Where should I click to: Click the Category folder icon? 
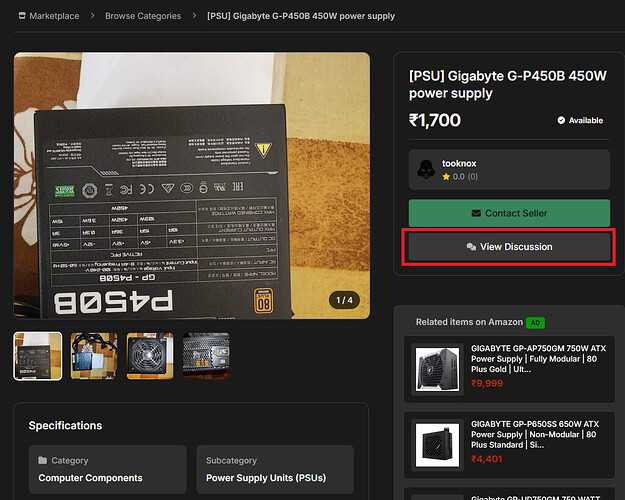(x=43, y=460)
